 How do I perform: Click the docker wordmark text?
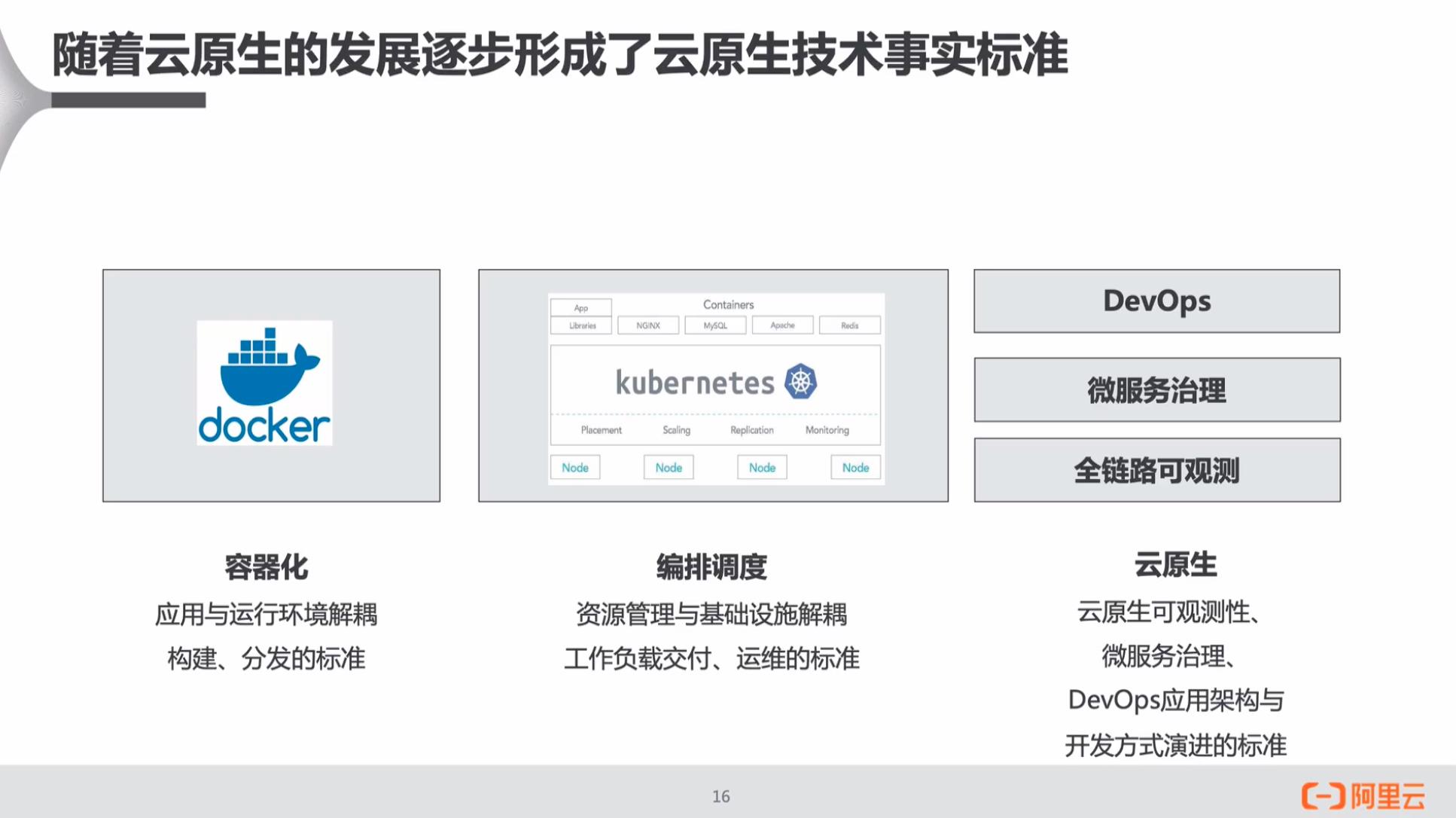[264, 426]
